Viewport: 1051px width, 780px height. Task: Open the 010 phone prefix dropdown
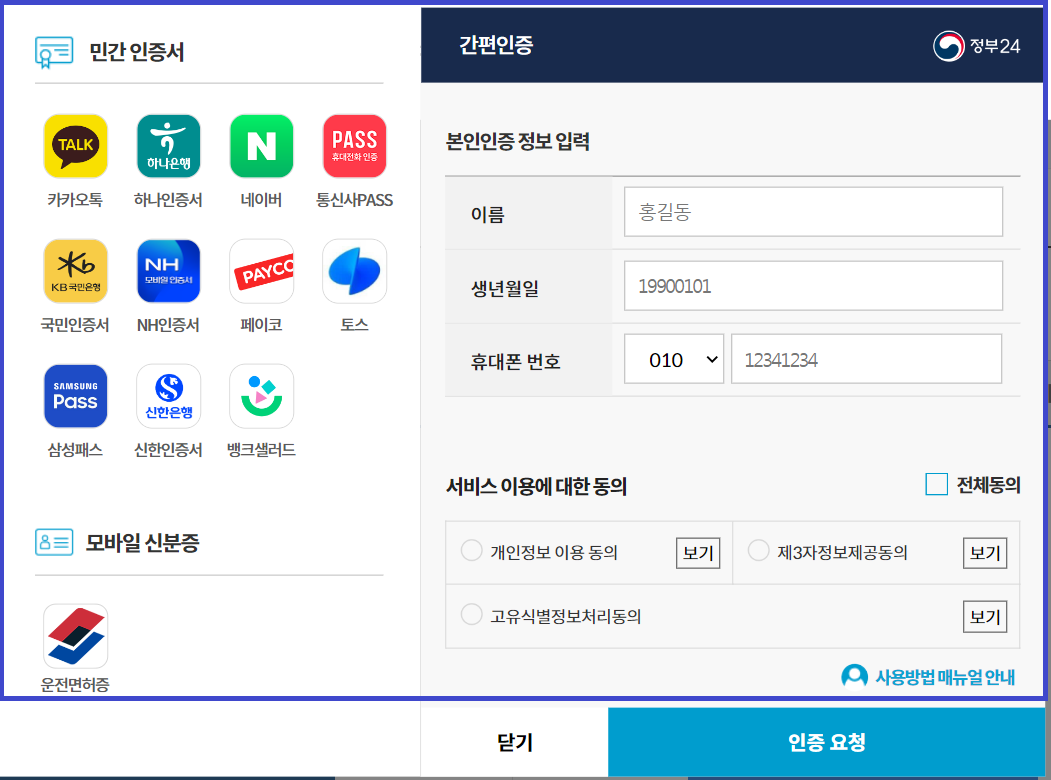[x=674, y=359]
